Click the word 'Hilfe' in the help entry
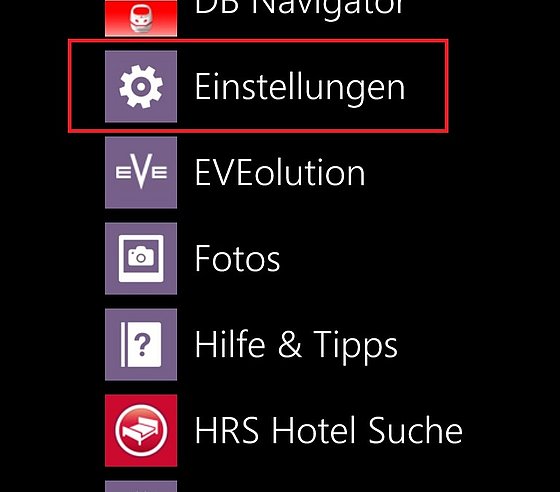 tap(230, 343)
